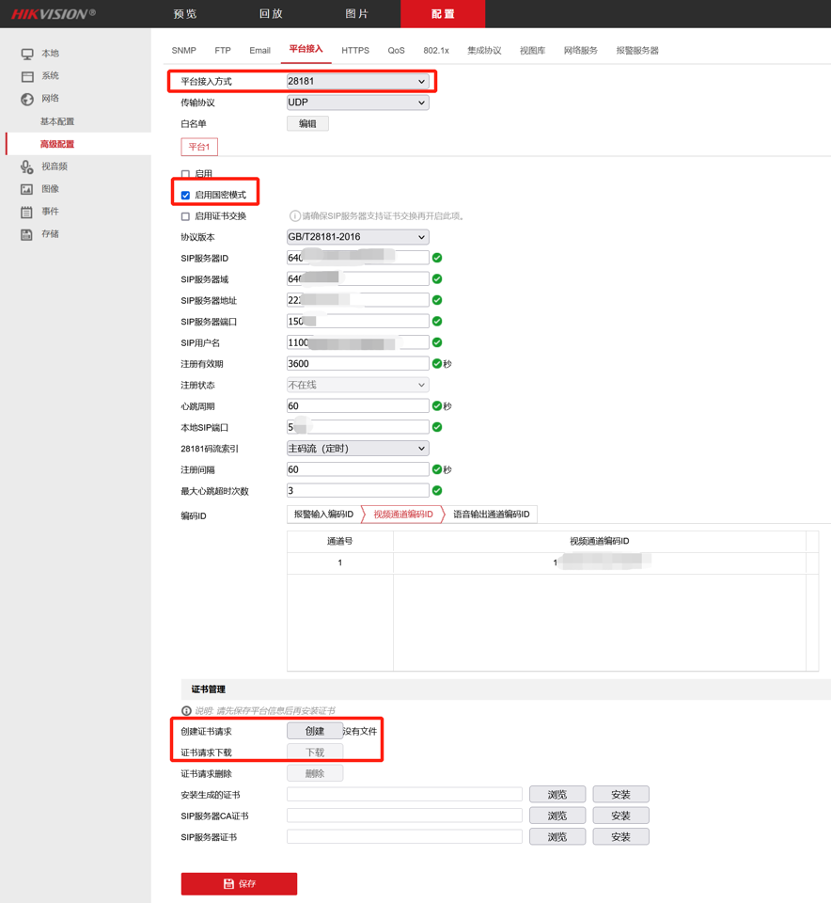Open the 协议版本 GB/T28181-2016 dropdown

(x=357, y=237)
